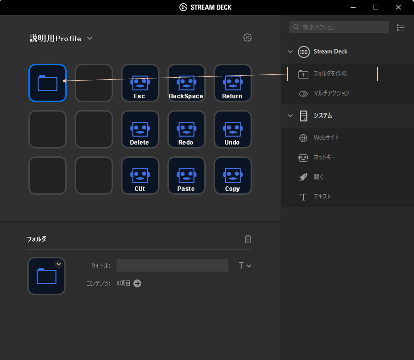Select the Paste hotkey key
Image resolution: width=414 pixels, height=360 pixels.
click(186, 176)
